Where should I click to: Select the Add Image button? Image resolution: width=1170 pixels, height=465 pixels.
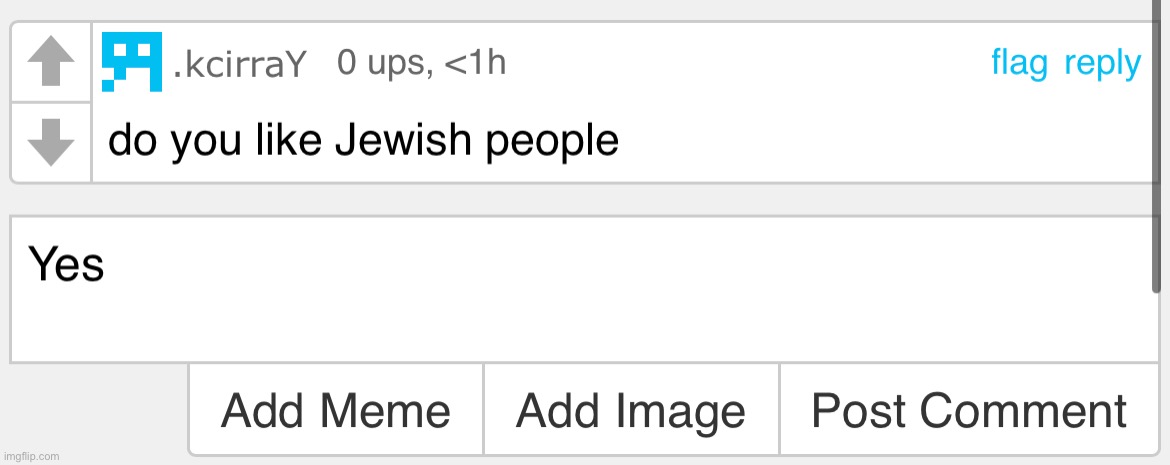[631, 410]
